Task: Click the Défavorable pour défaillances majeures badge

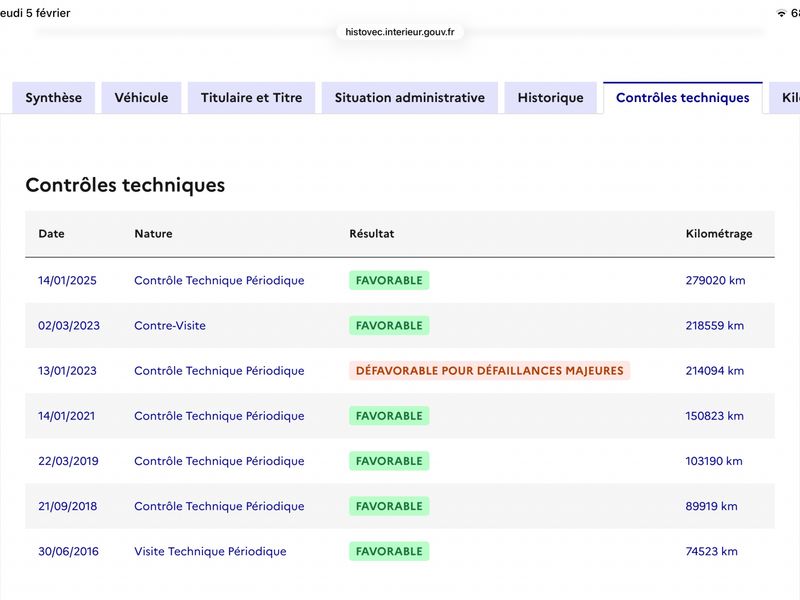Action: pos(489,371)
